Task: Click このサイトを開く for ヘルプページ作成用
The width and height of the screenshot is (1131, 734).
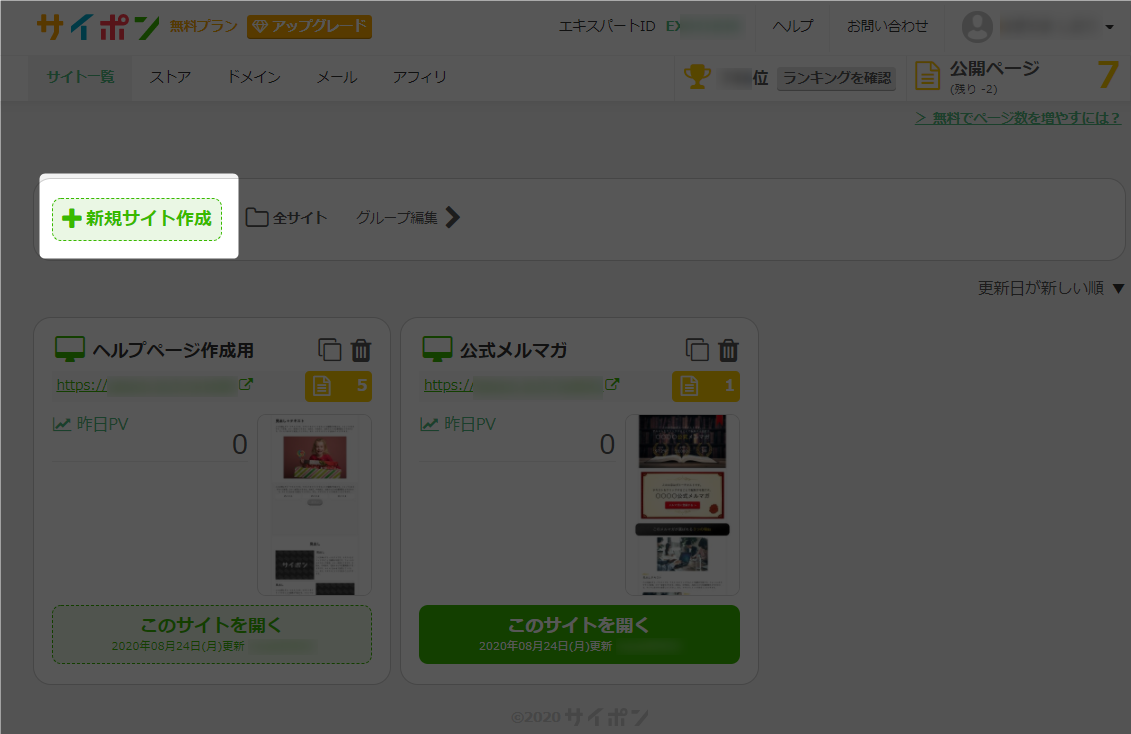Action: 212,634
